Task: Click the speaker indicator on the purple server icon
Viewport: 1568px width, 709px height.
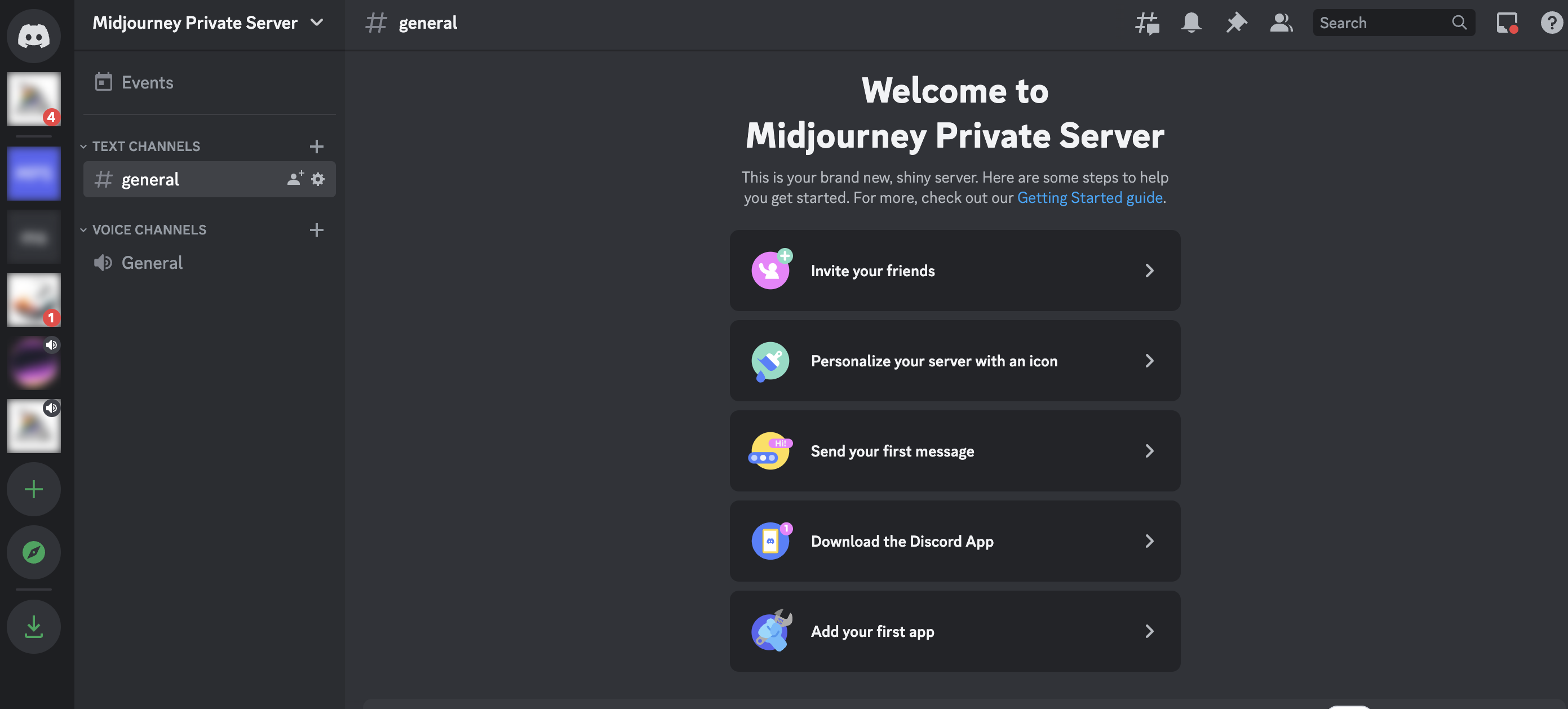Action: coord(52,344)
